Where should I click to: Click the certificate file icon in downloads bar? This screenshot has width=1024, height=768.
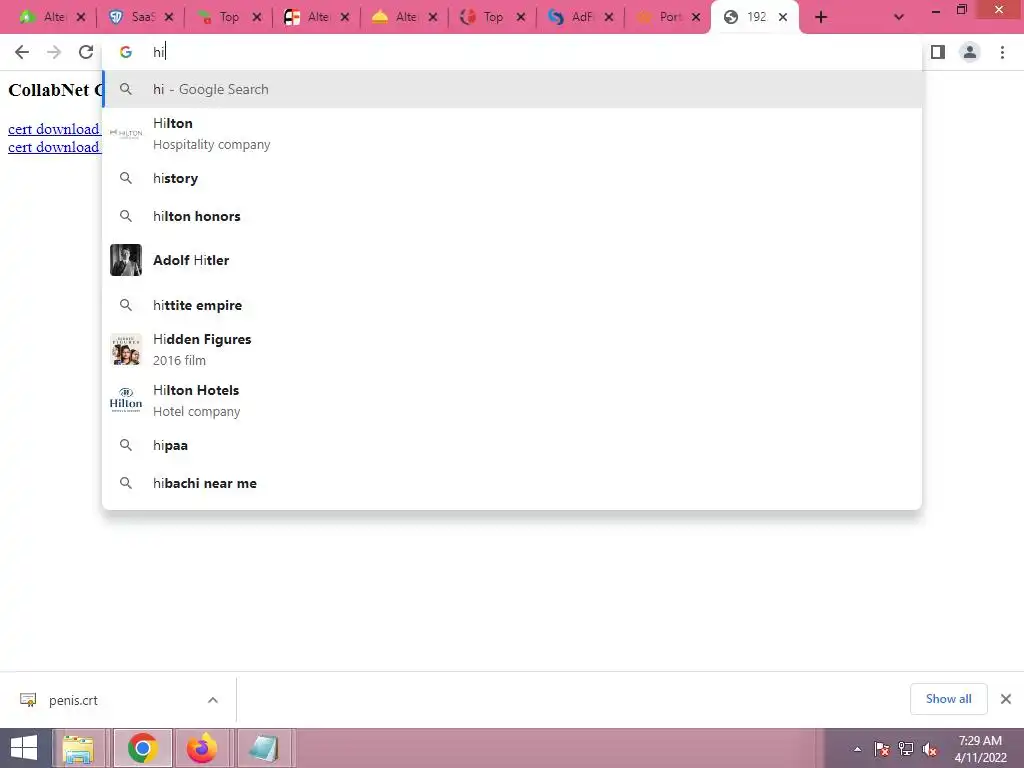[x=27, y=700]
